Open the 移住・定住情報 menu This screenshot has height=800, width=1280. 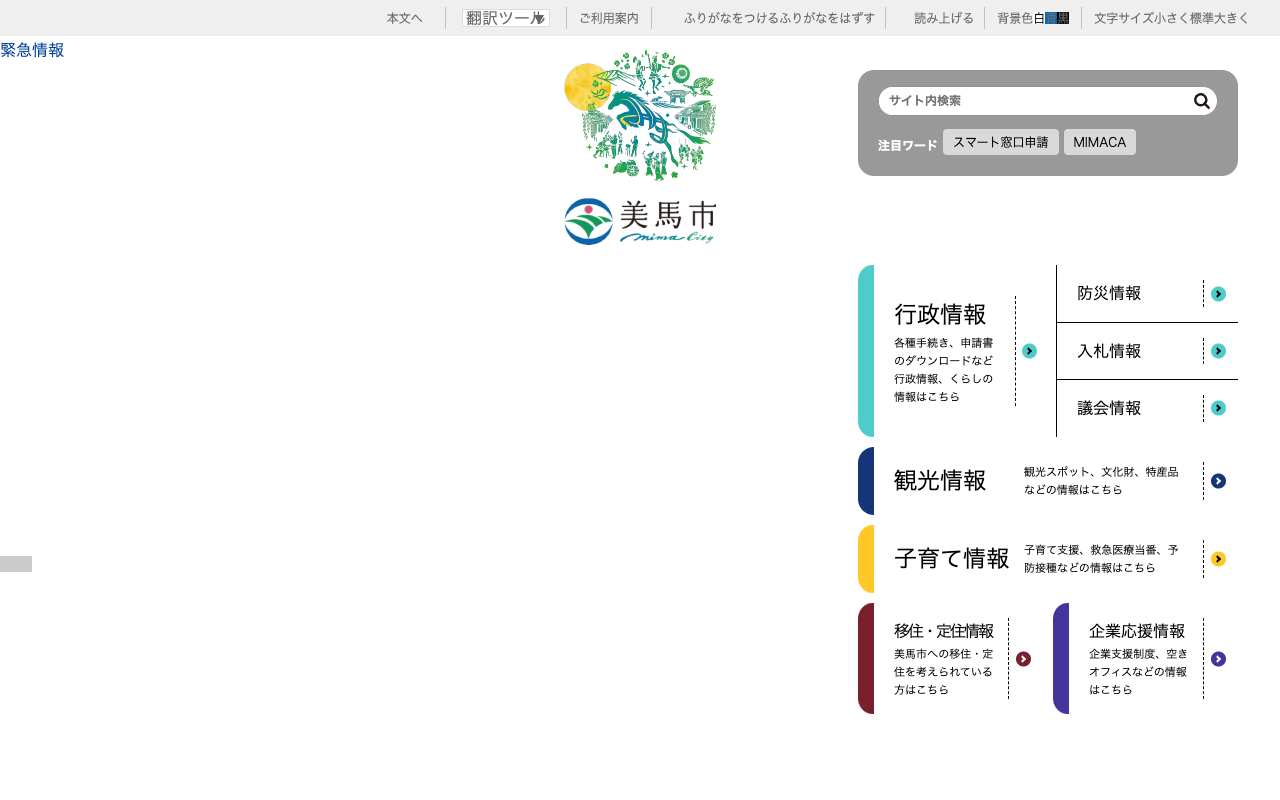[x=950, y=659]
